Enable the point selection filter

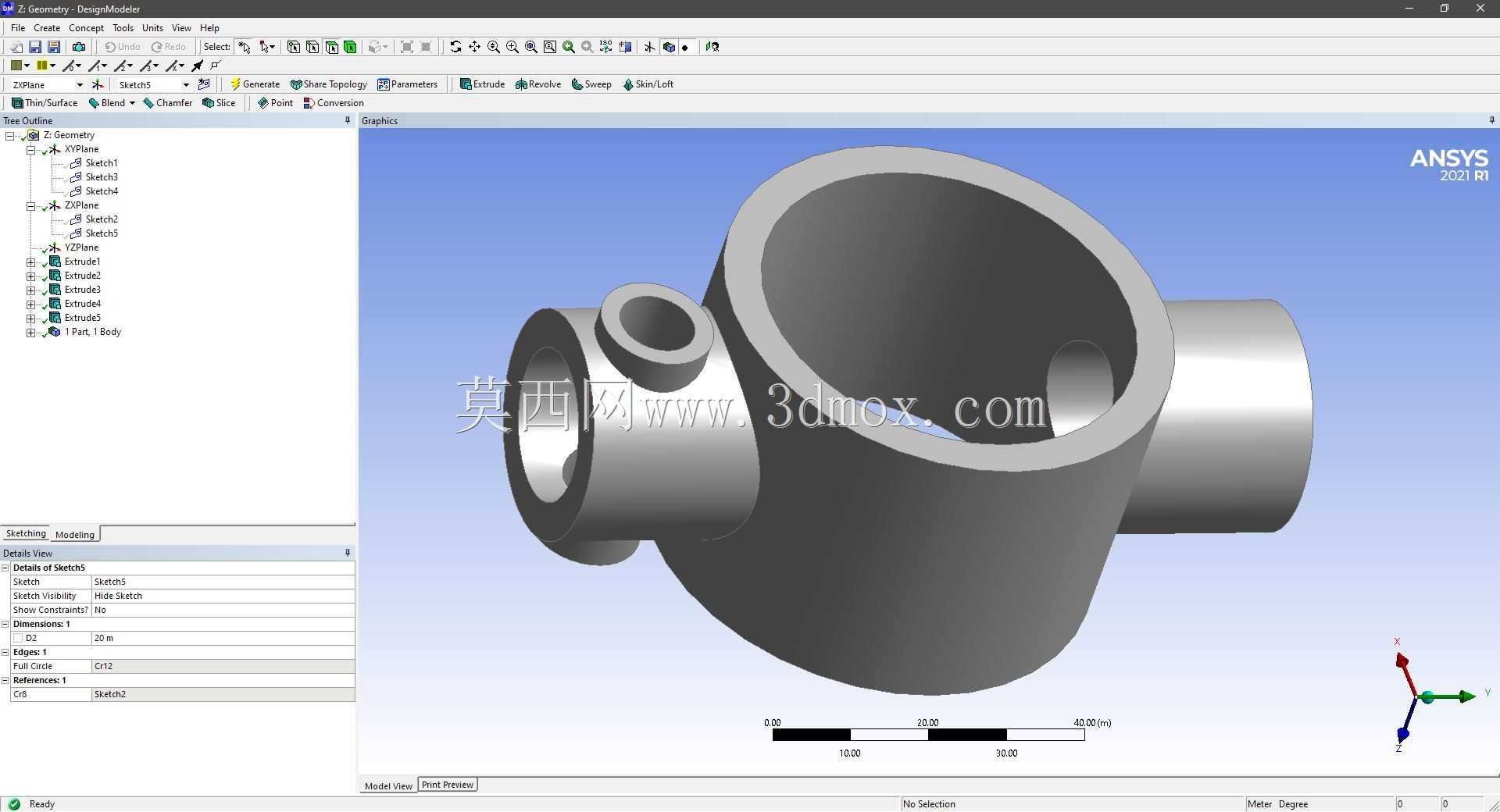(294, 47)
